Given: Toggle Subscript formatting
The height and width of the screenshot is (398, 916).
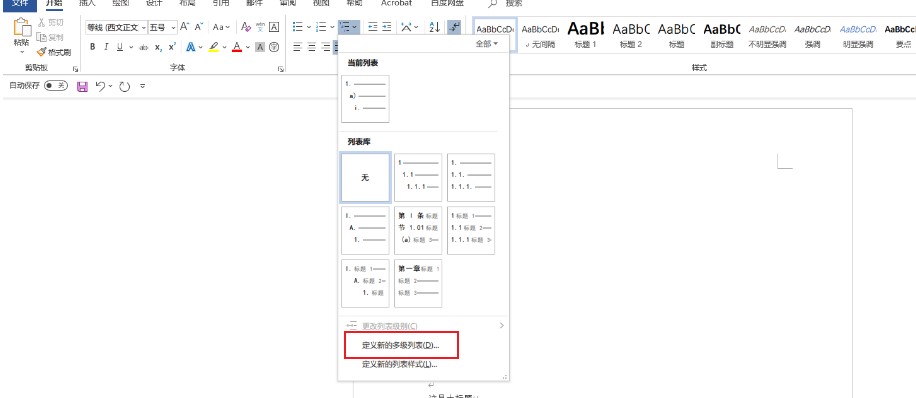Looking at the screenshot, I should click(x=158, y=47).
